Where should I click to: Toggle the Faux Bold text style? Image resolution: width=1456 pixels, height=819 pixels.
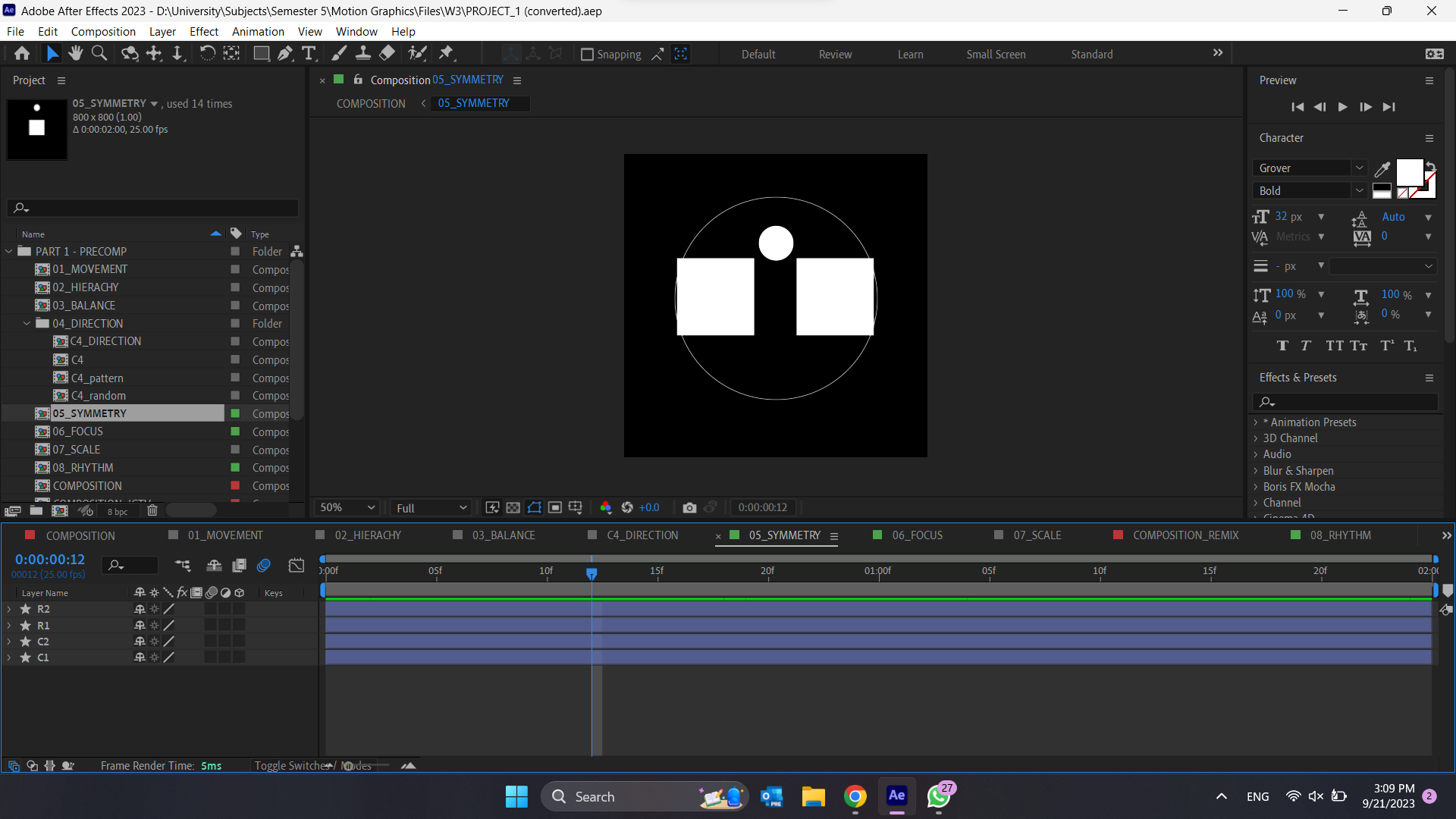pos(1282,346)
